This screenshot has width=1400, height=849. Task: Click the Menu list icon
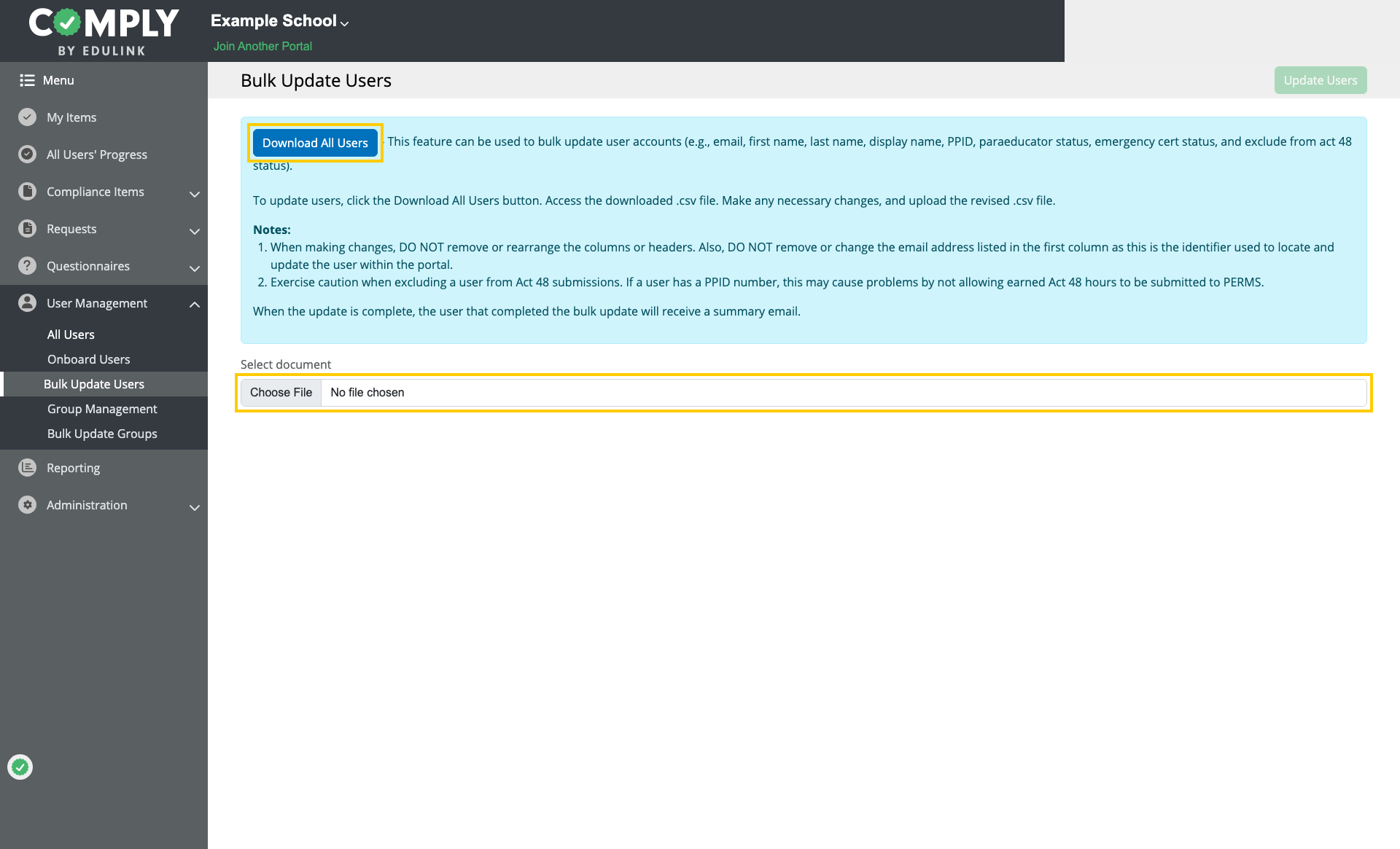point(27,80)
